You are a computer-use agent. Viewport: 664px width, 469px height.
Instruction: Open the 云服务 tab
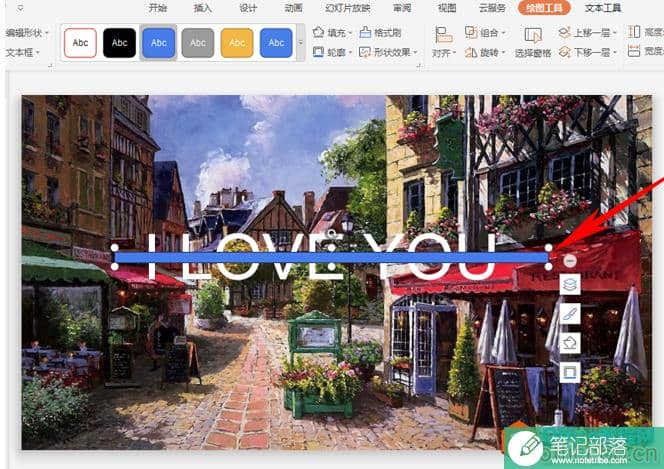point(492,8)
